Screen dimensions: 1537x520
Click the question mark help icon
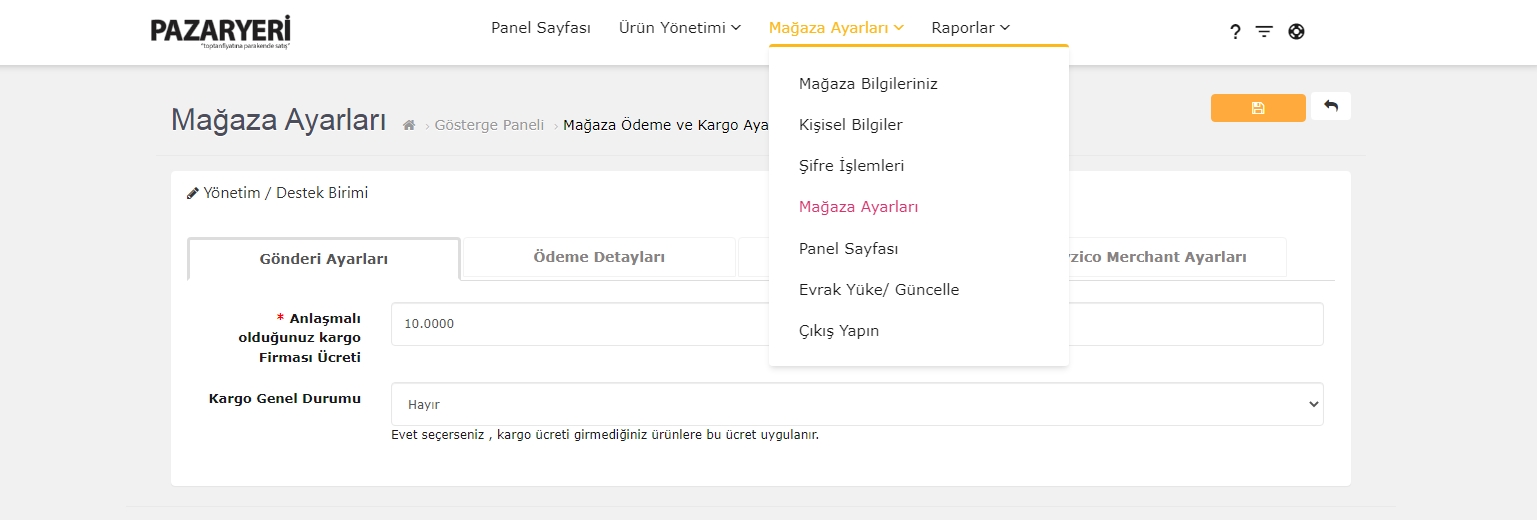pyautogui.click(x=1235, y=32)
